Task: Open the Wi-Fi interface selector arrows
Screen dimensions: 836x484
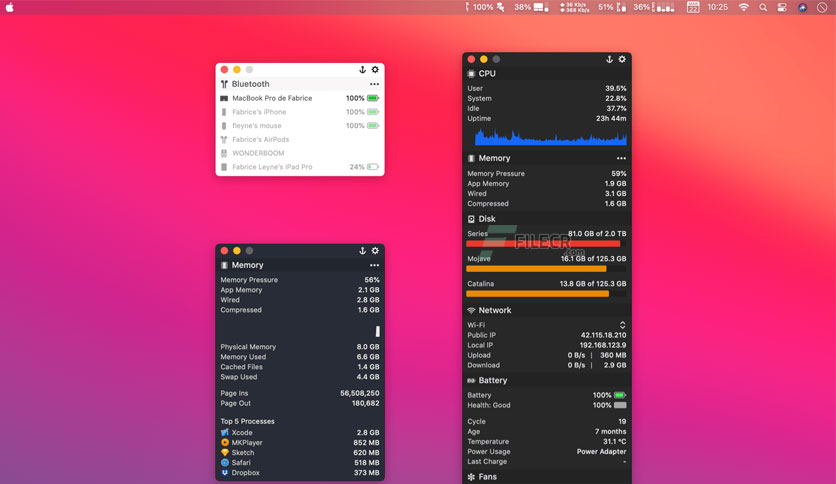Action: [x=622, y=325]
